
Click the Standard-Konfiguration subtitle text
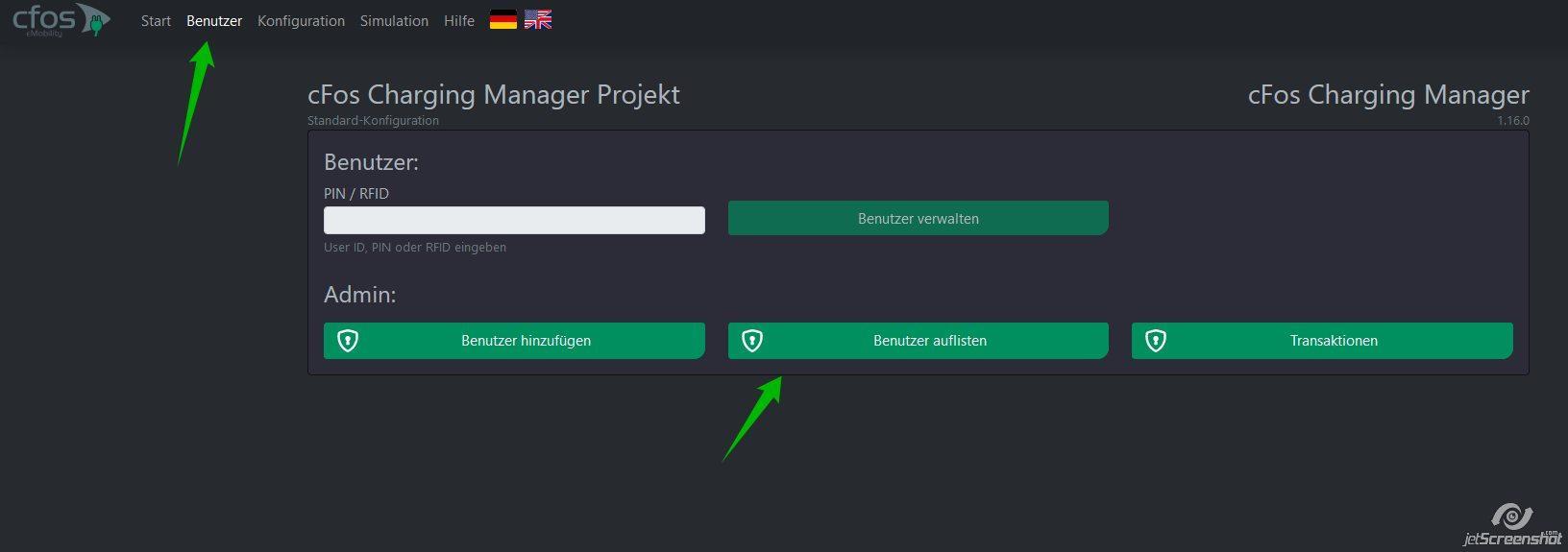(x=373, y=121)
